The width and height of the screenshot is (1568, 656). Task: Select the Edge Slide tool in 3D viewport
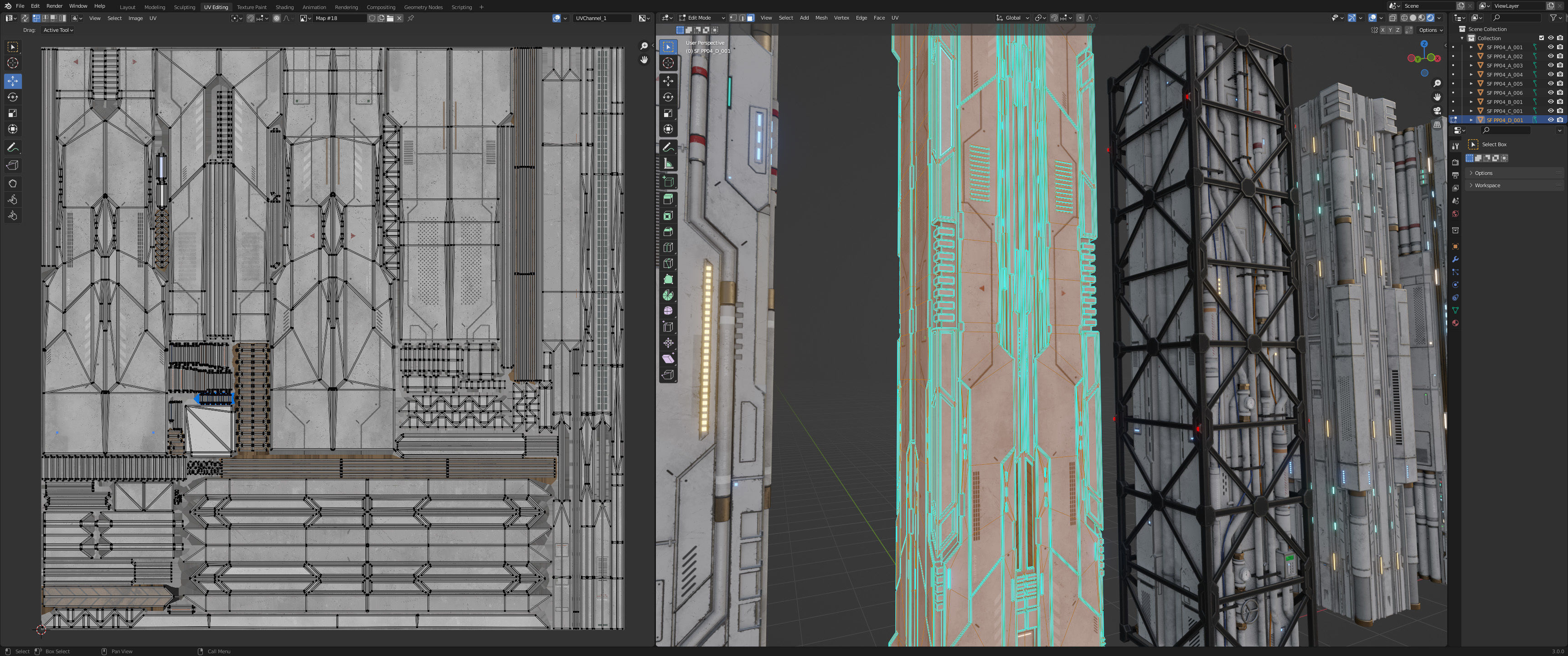(668, 327)
